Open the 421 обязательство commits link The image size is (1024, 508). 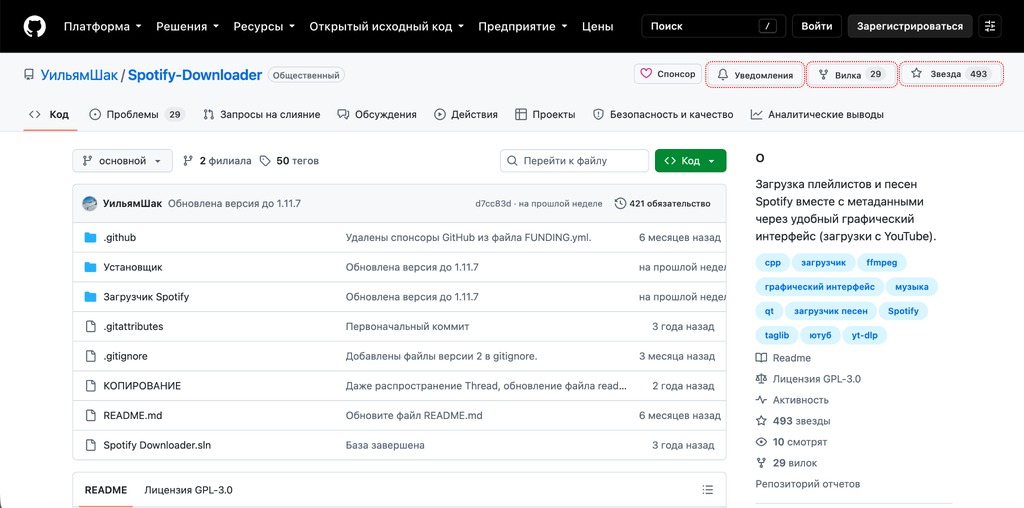click(663, 203)
